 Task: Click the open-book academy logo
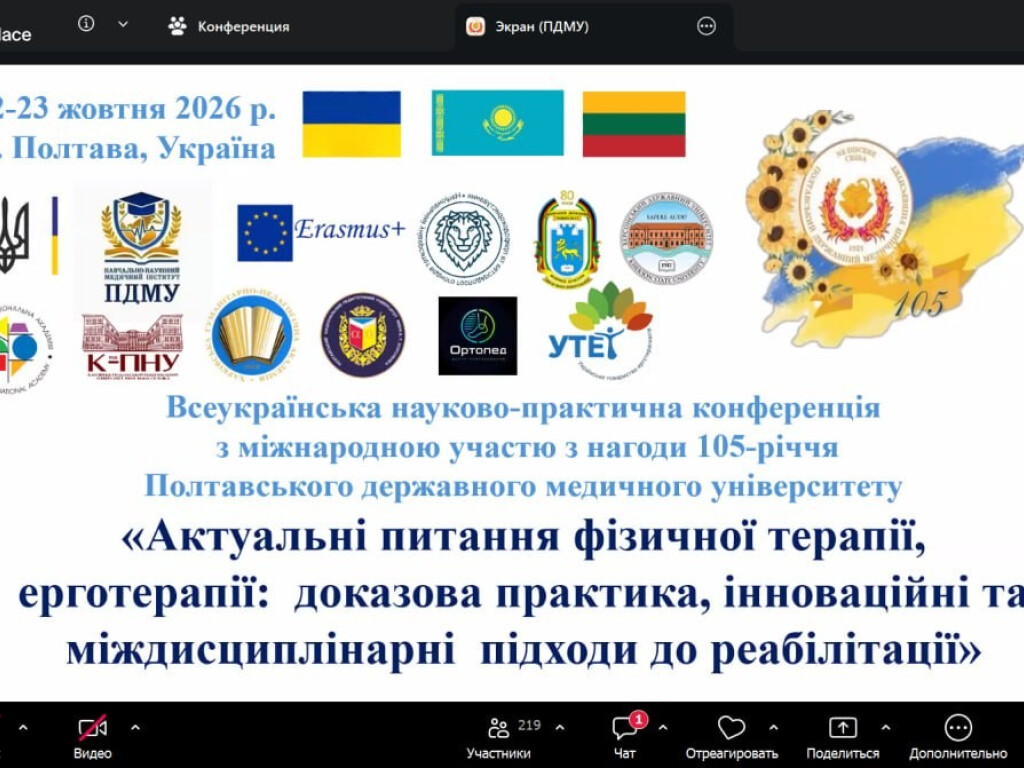click(x=254, y=337)
